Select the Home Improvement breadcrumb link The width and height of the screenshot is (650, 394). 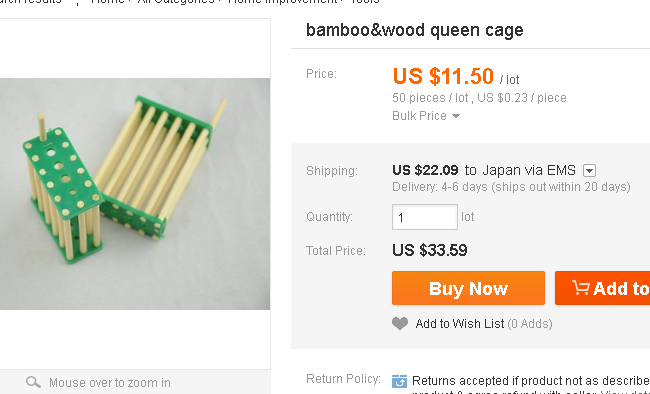pyautogui.click(x=283, y=1)
